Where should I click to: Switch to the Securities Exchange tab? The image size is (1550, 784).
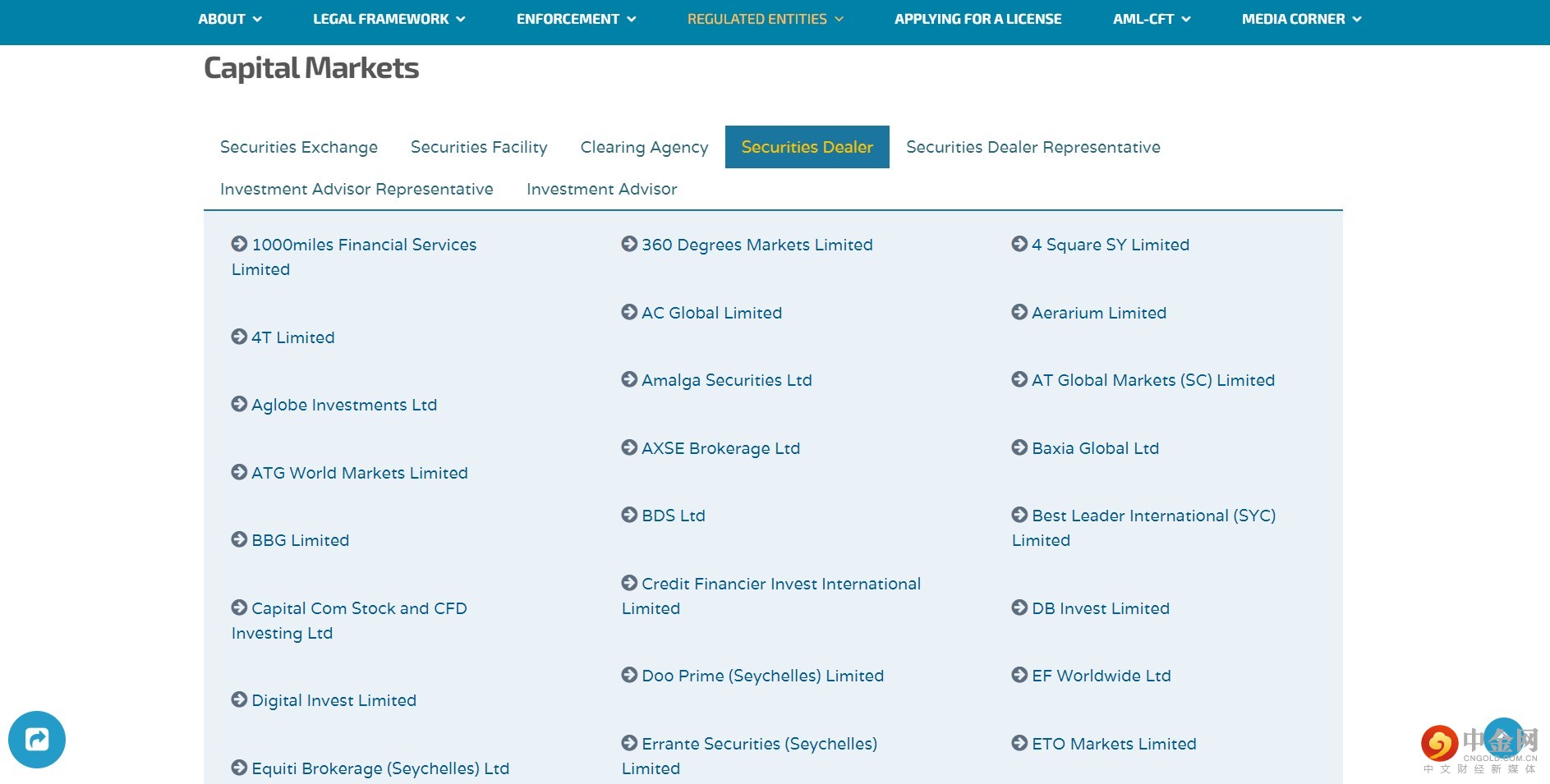tap(299, 147)
